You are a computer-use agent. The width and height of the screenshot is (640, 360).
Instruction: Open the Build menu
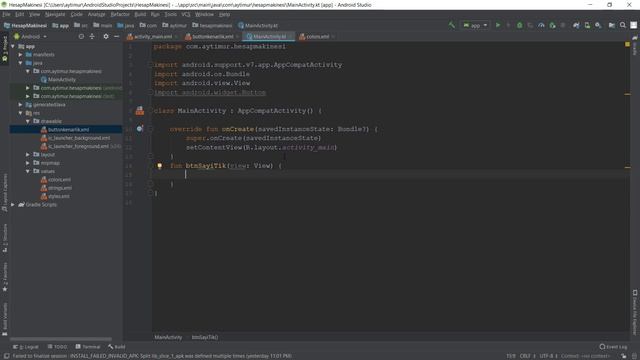point(140,14)
